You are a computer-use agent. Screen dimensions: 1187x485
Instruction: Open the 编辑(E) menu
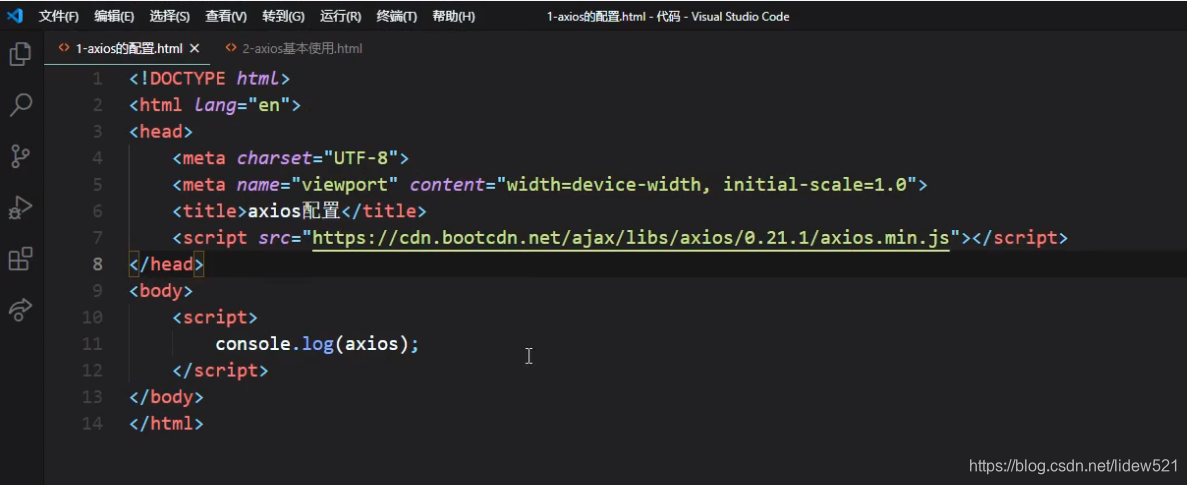[x=114, y=16]
